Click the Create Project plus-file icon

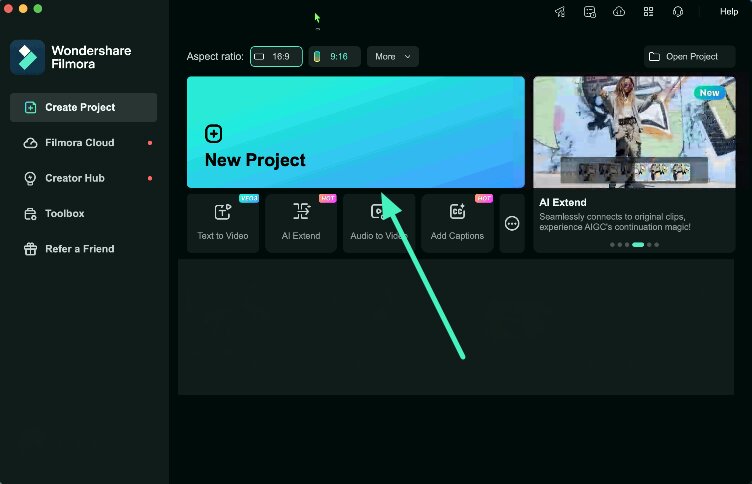[30, 107]
